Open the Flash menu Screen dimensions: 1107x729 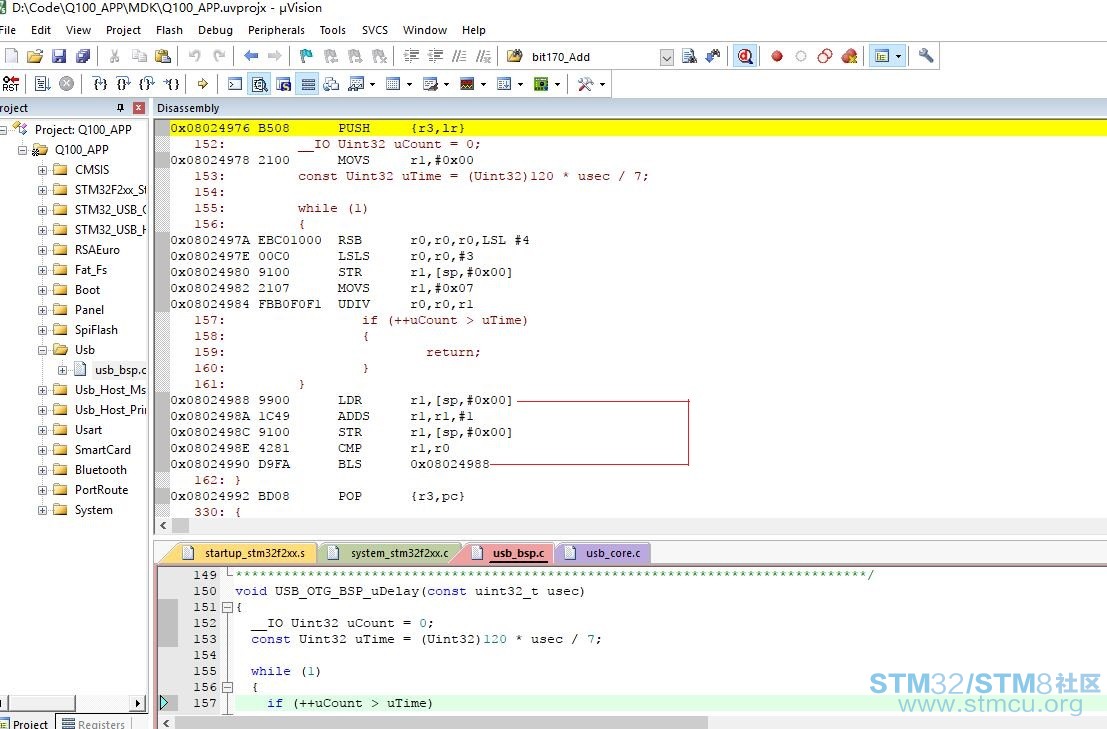pos(169,30)
